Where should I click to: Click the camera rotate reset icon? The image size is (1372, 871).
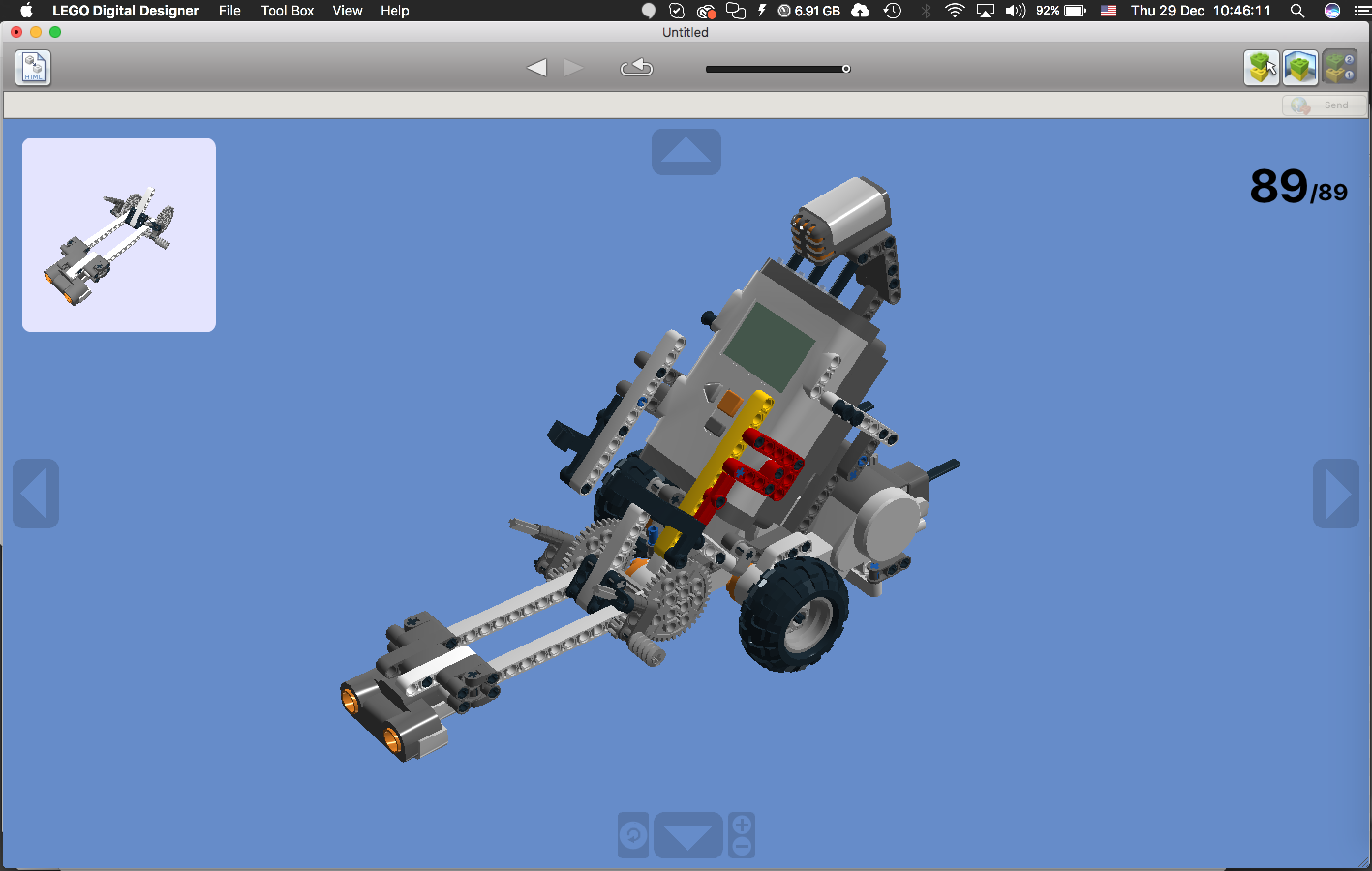632,835
